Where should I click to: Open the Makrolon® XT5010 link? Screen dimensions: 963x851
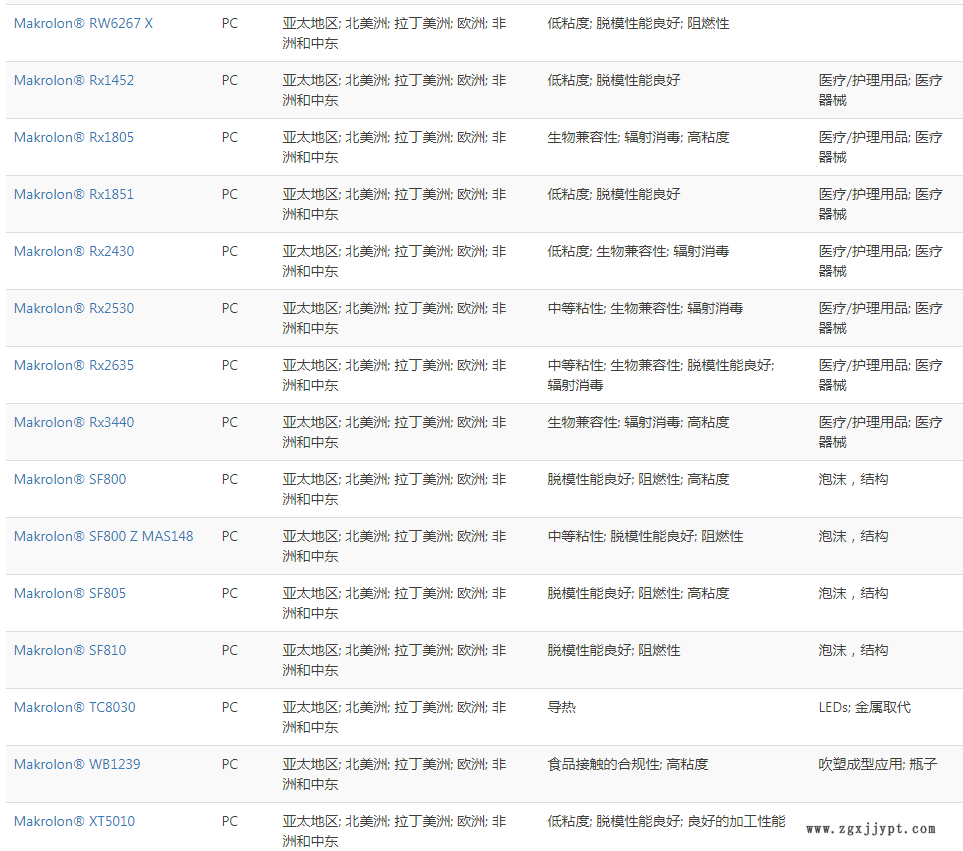[74, 821]
